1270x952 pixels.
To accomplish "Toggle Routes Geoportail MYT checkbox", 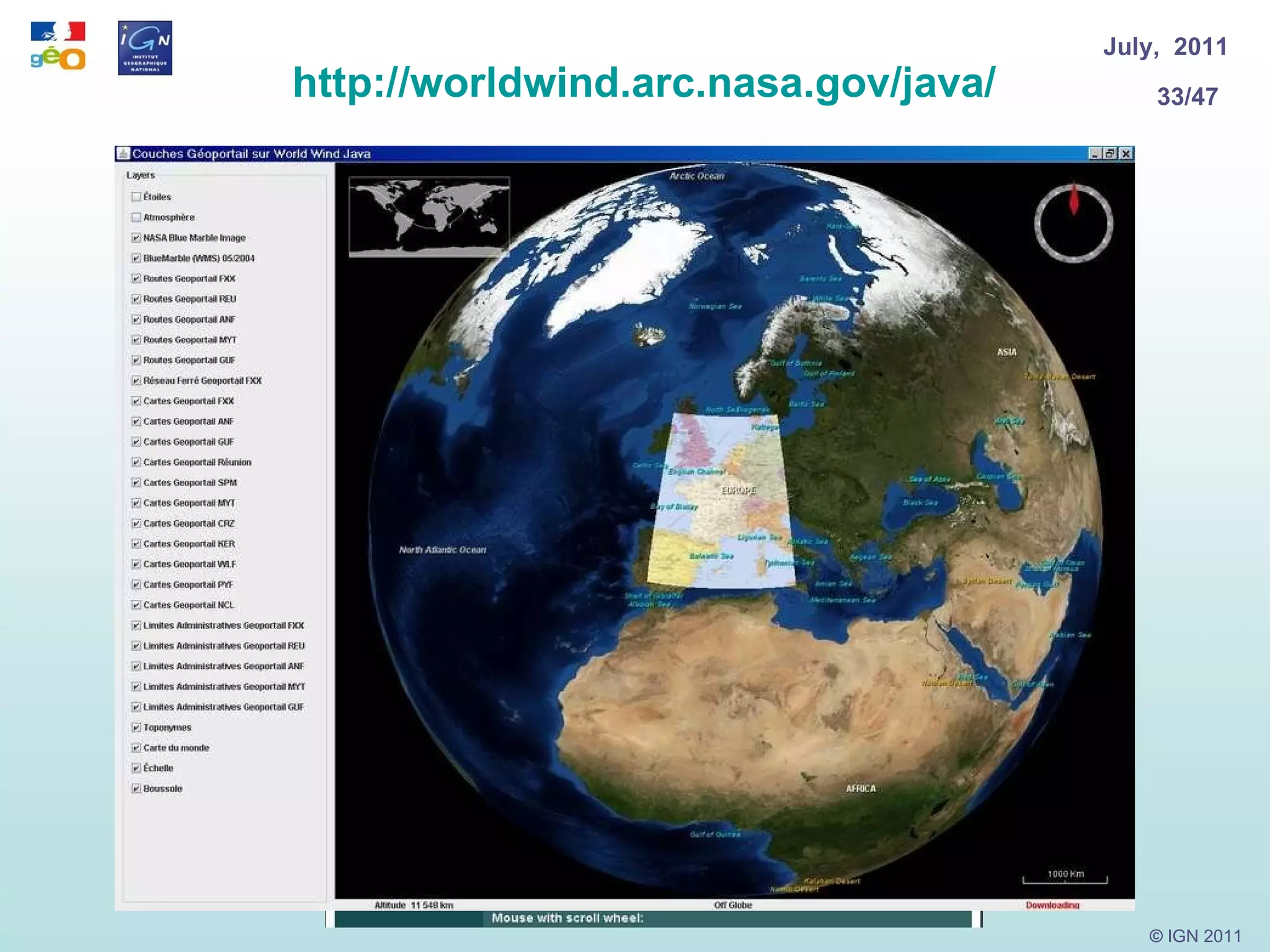I will coord(136,340).
